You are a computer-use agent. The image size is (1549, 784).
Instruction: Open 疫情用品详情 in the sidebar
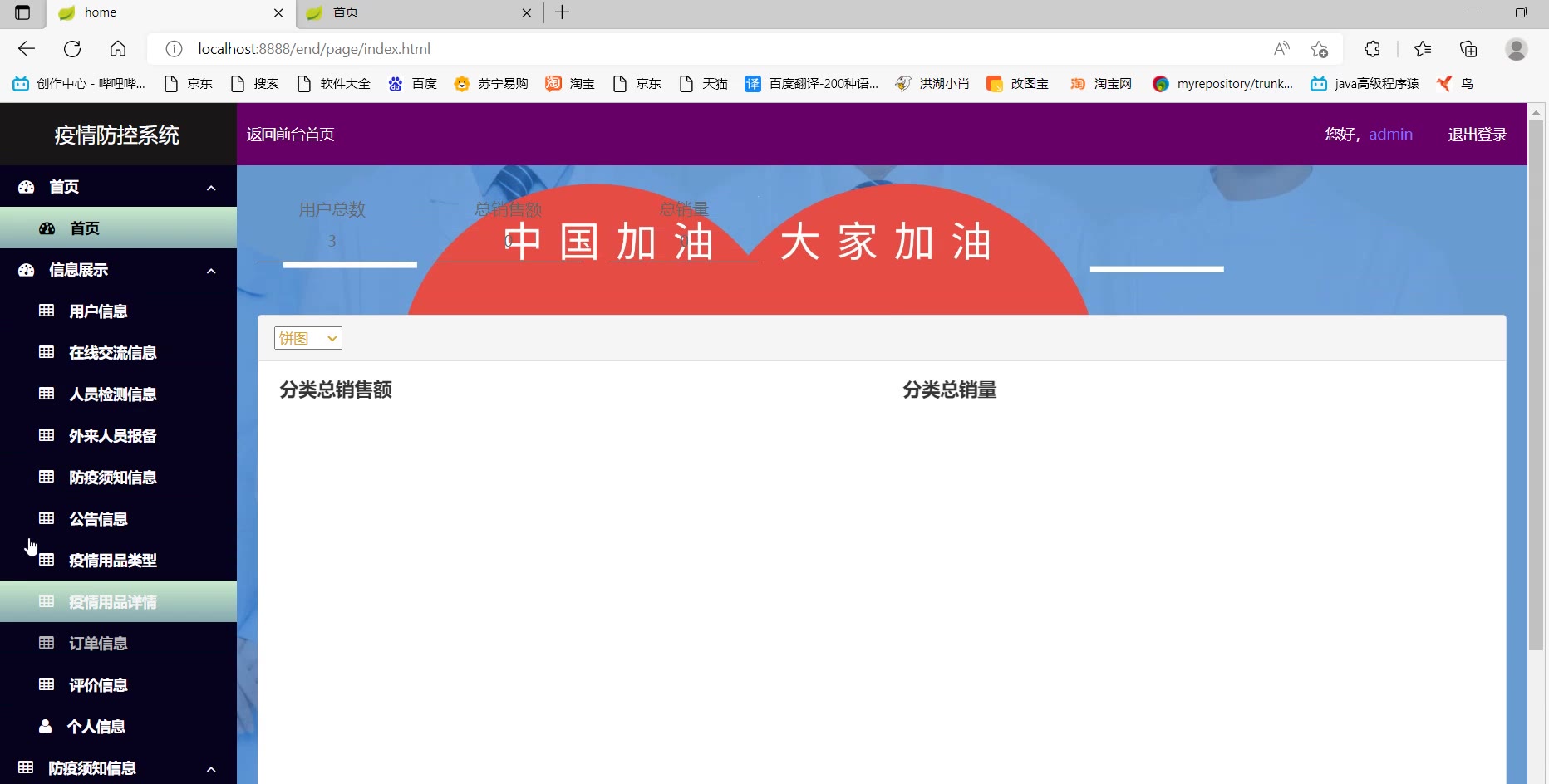pos(118,602)
